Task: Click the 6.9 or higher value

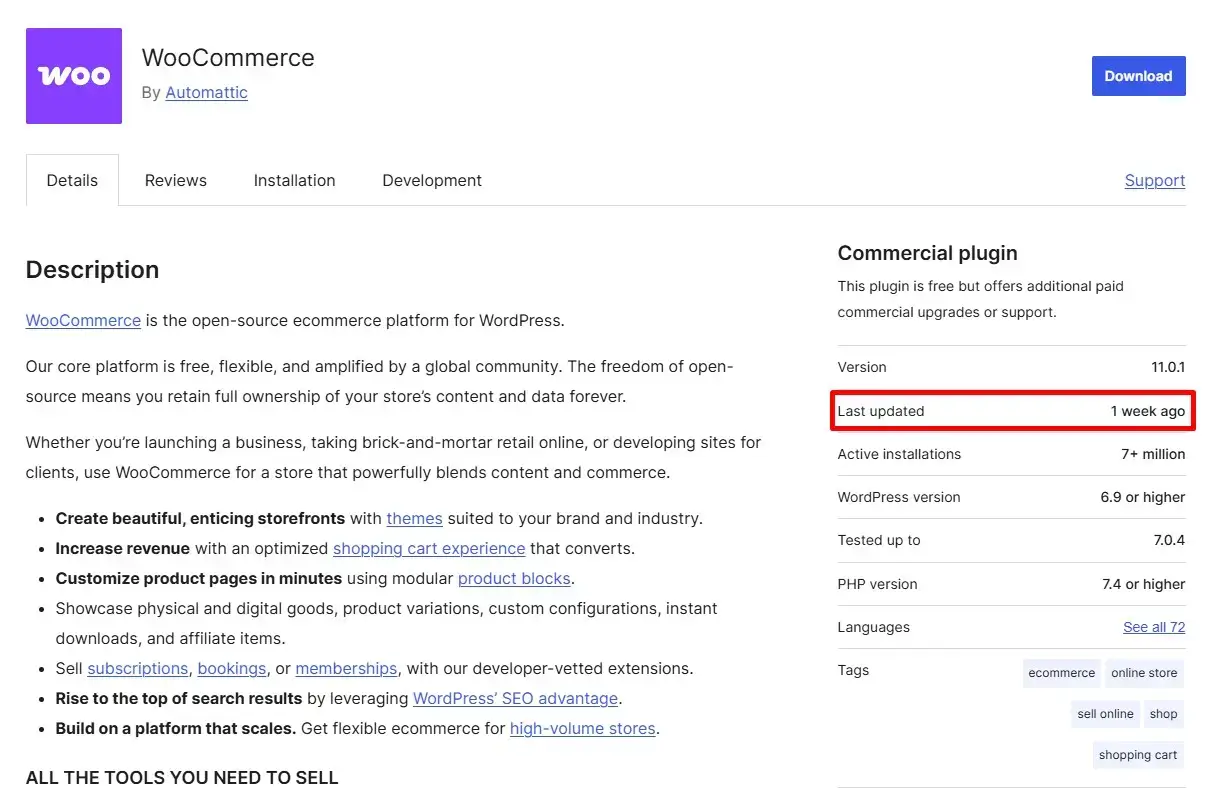Action: (x=1143, y=497)
